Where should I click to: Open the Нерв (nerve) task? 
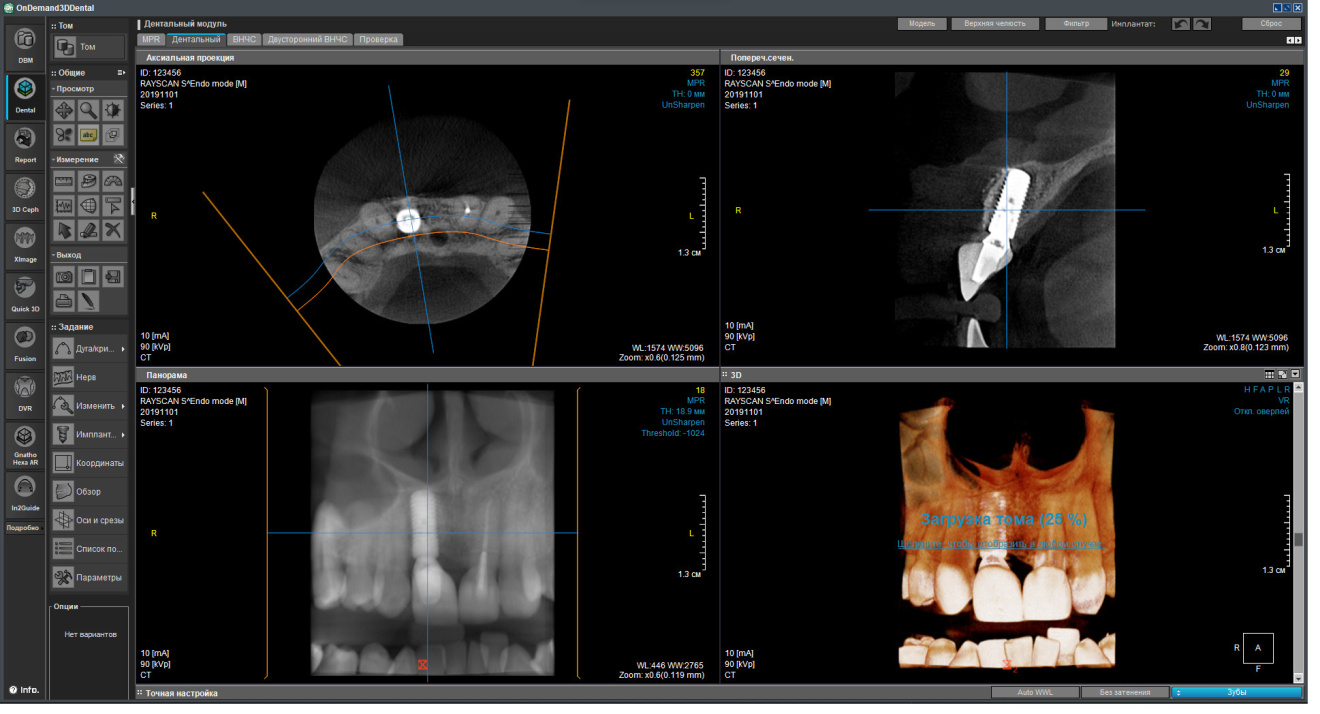point(87,377)
